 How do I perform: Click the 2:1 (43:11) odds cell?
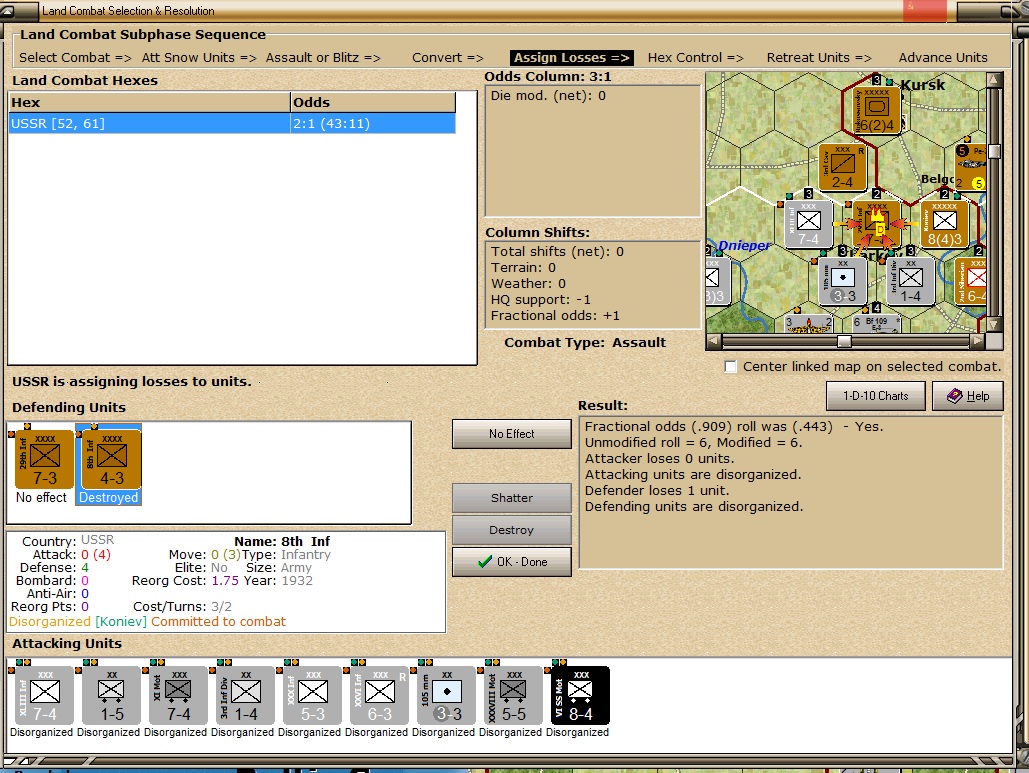[373, 123]
